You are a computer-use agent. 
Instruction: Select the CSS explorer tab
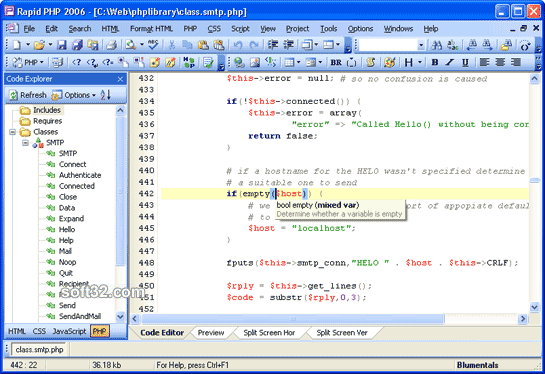click(x=39, y=331)
